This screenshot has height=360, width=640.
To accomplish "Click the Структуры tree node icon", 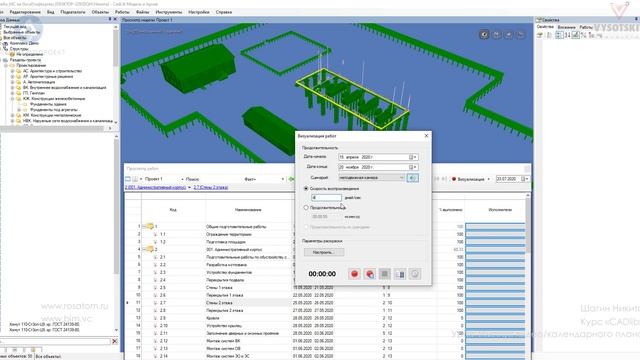I will pyautogui.click(x=5, y=49).
